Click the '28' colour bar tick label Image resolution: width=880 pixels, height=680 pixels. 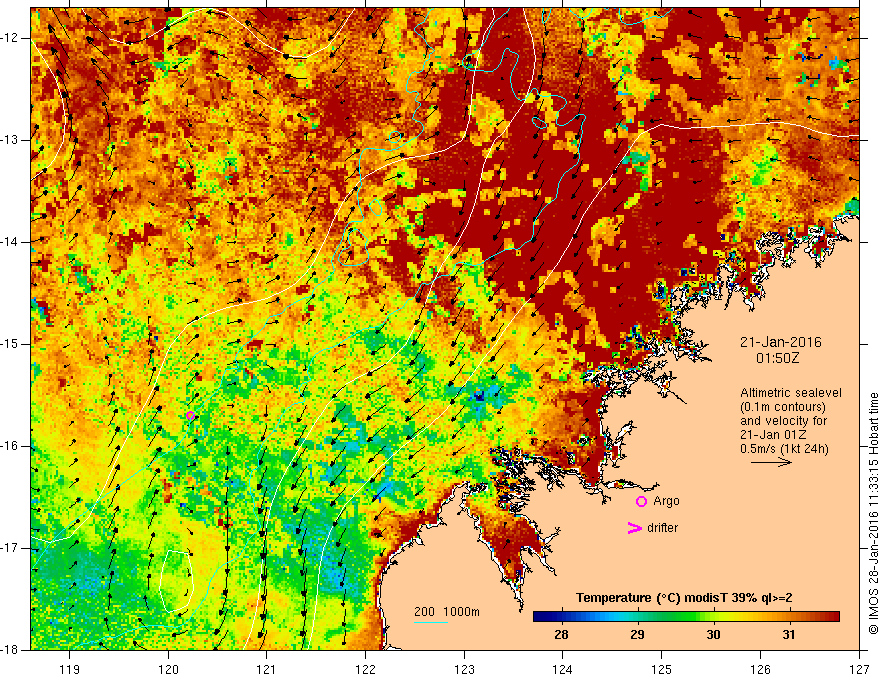point(561,635)
